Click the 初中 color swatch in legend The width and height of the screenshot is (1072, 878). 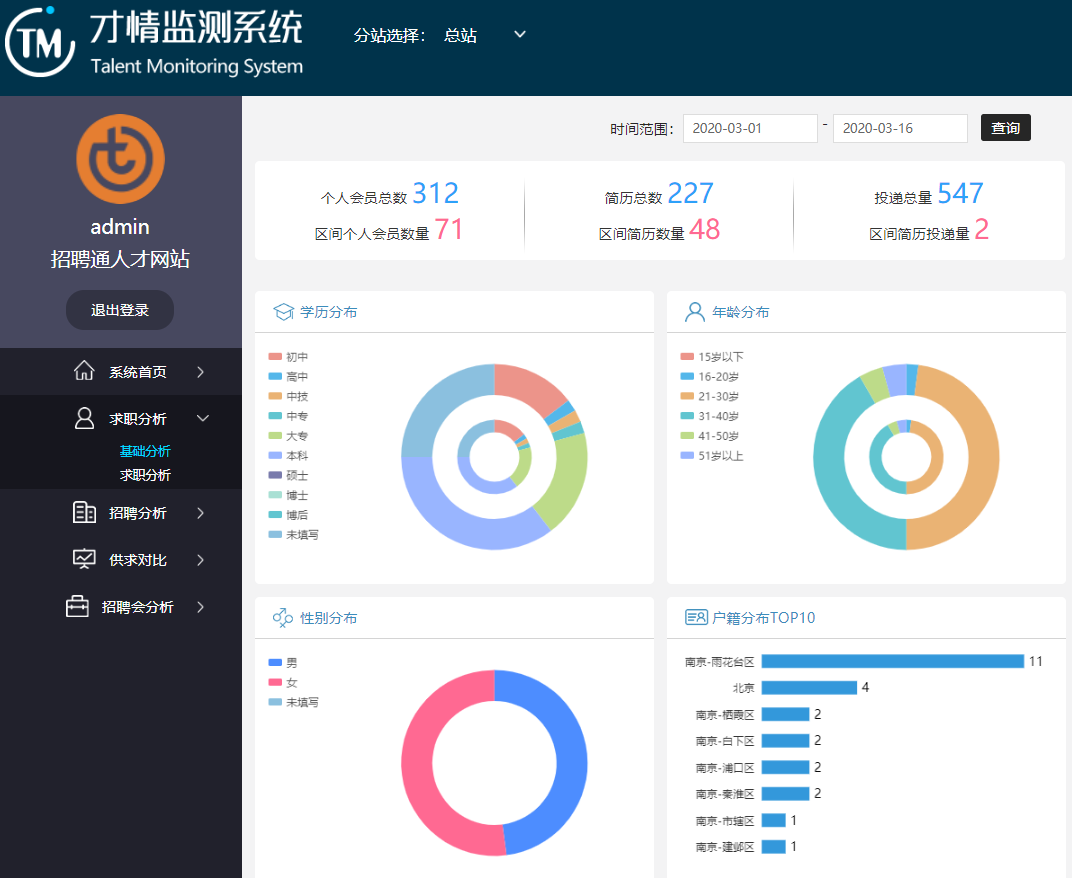(275, 356)
